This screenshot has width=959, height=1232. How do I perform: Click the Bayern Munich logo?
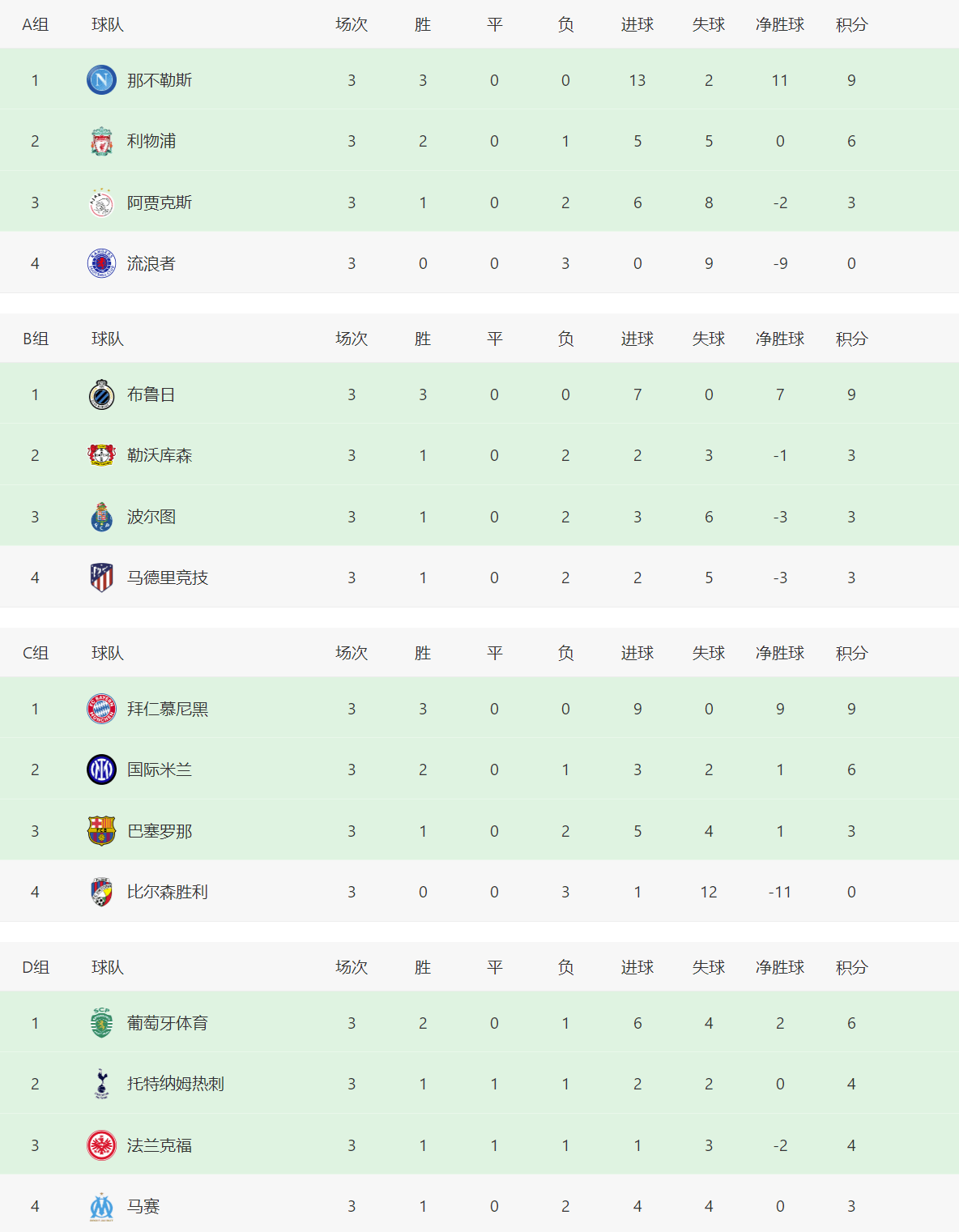pos(101,709)
